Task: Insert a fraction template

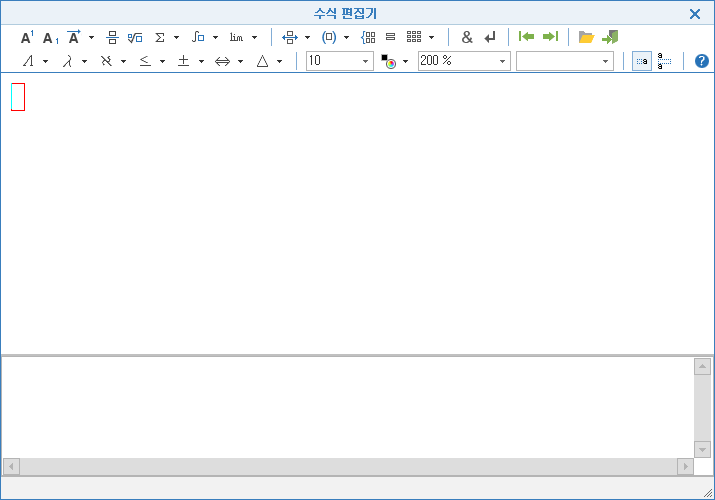Action: point(112,37)
